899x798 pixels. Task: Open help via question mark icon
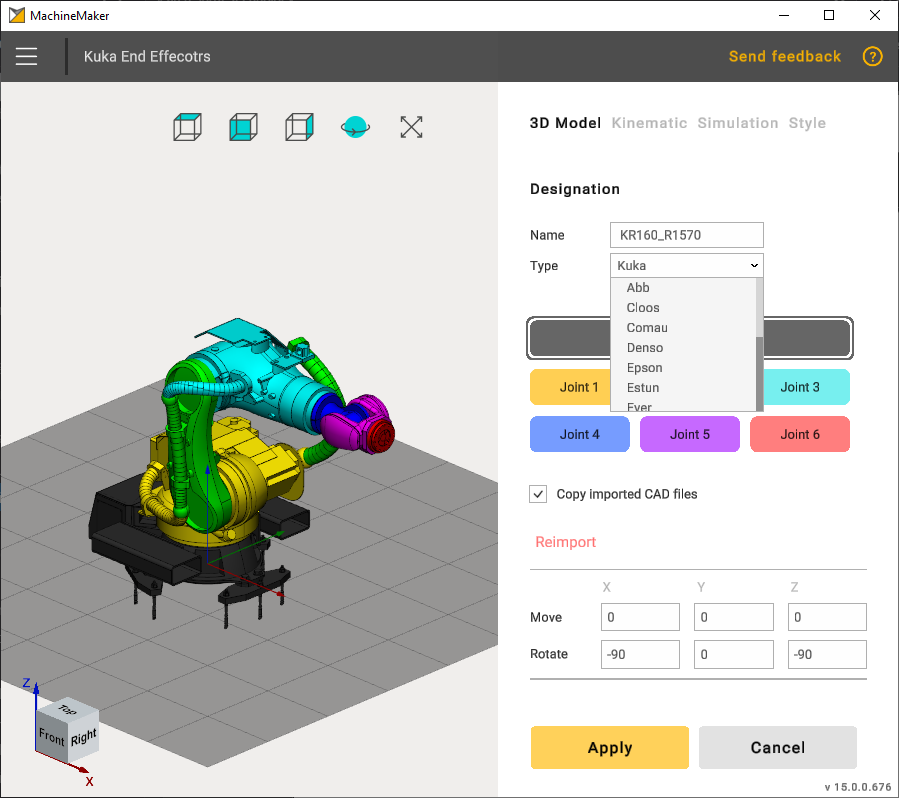[872, 57]
